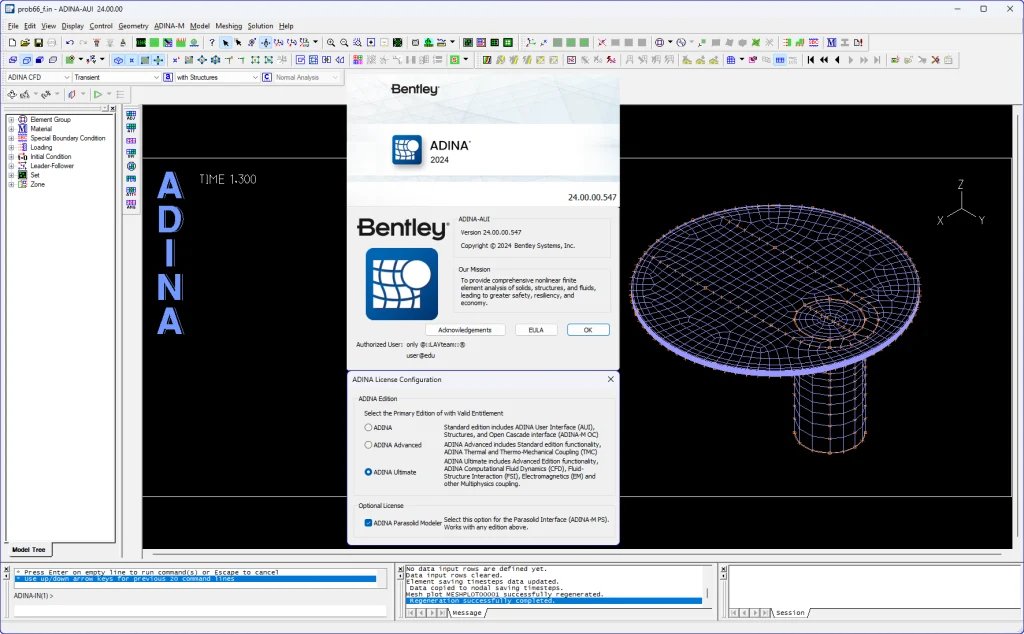Click the Undo arrow icon
The image size is (1024, 634).
(69, 43)
